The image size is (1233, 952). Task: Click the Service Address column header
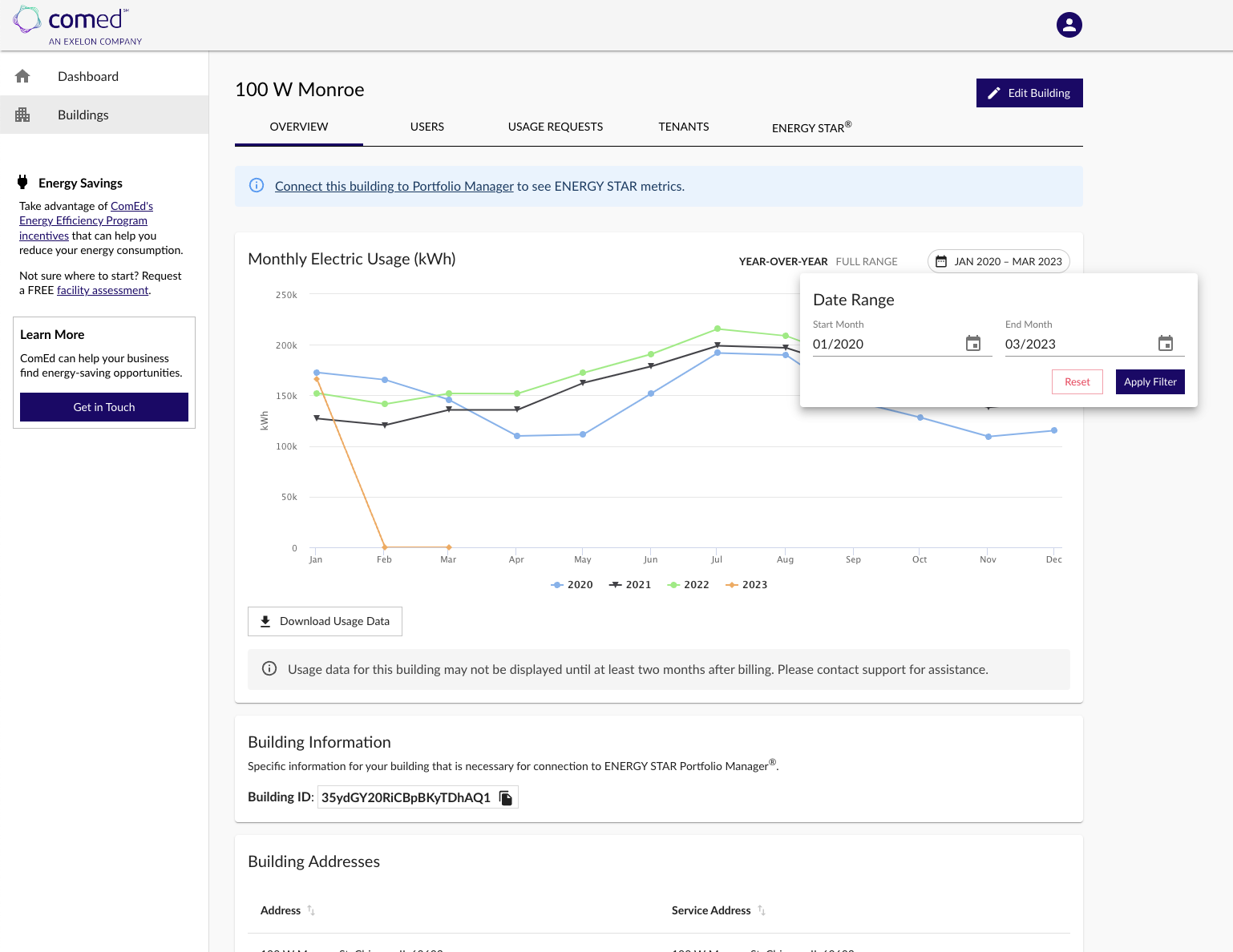[x=711, y=910]
